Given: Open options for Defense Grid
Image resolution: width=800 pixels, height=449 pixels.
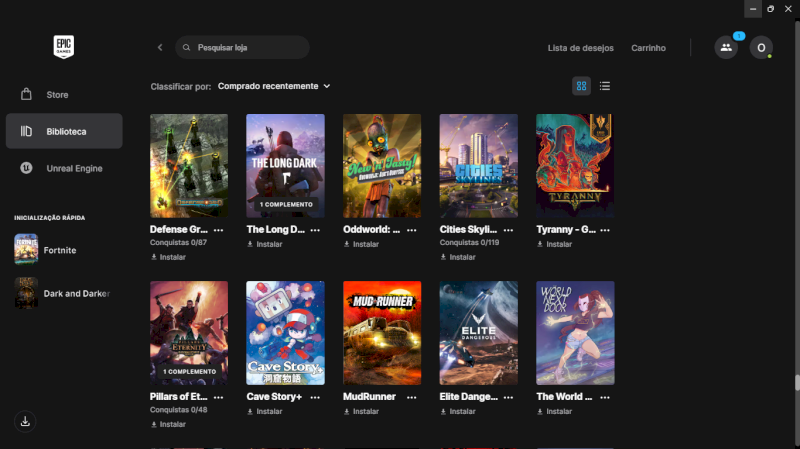Looking at the screenshot, I should 218,230.
